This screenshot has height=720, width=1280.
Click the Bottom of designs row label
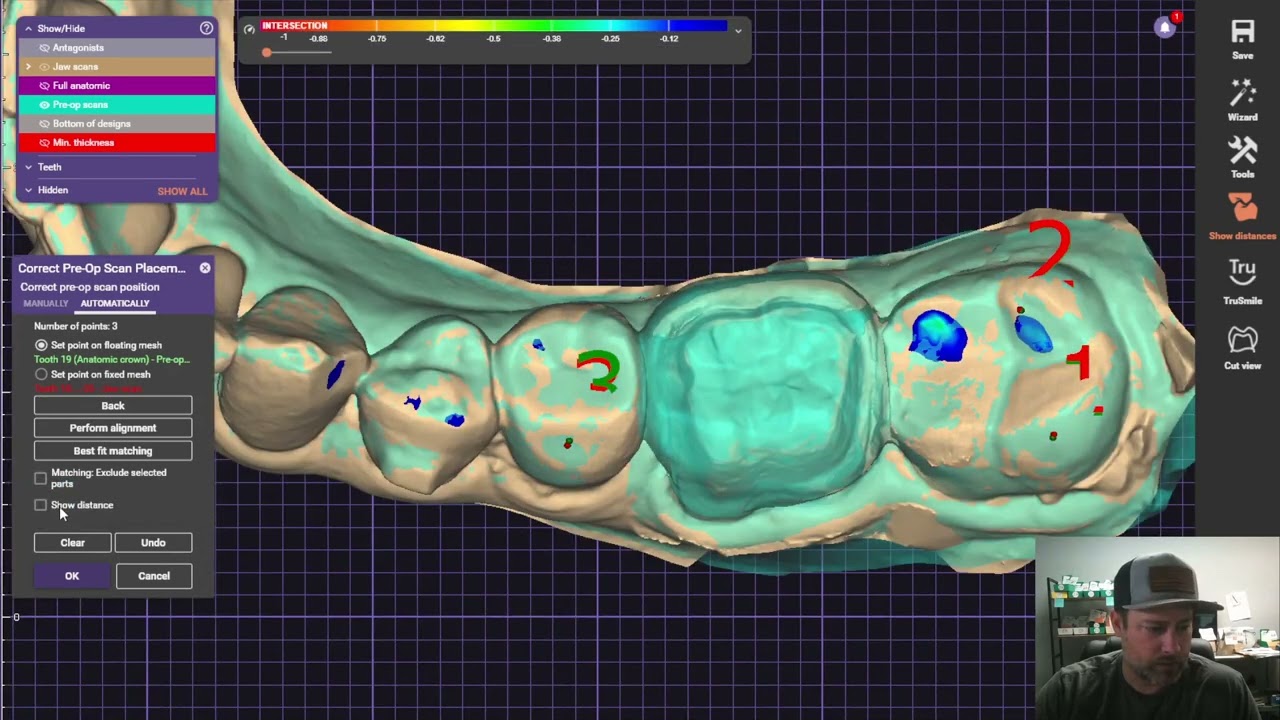92,124
